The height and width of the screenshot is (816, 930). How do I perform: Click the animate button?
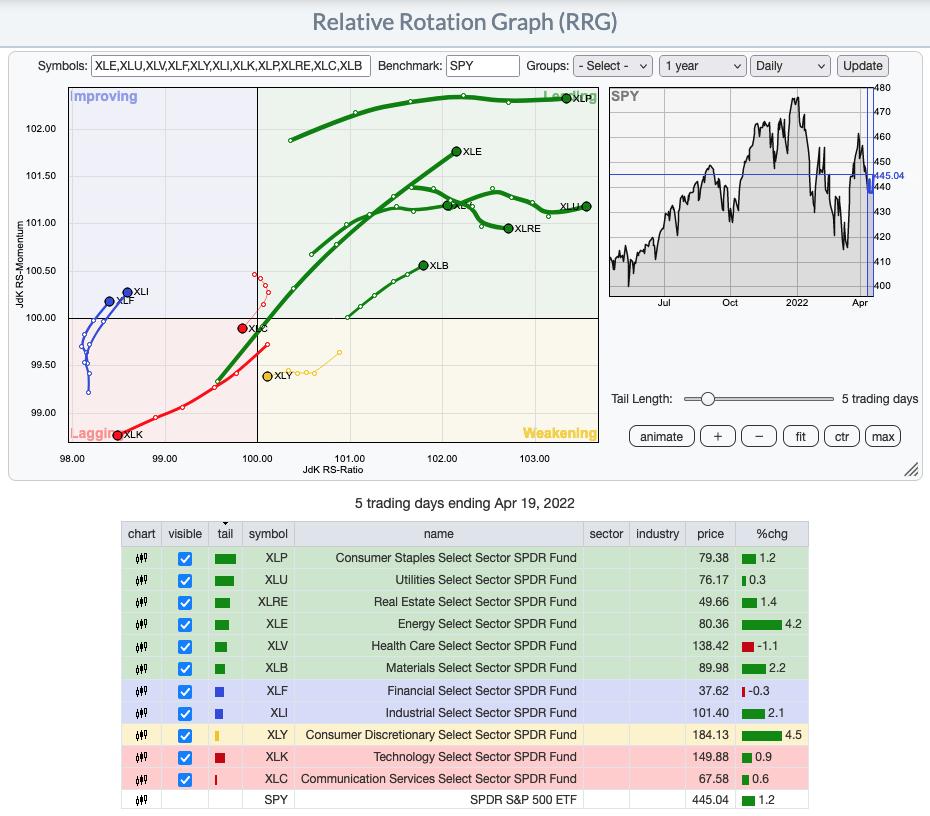pyautogui.click(x=661, y=436)
